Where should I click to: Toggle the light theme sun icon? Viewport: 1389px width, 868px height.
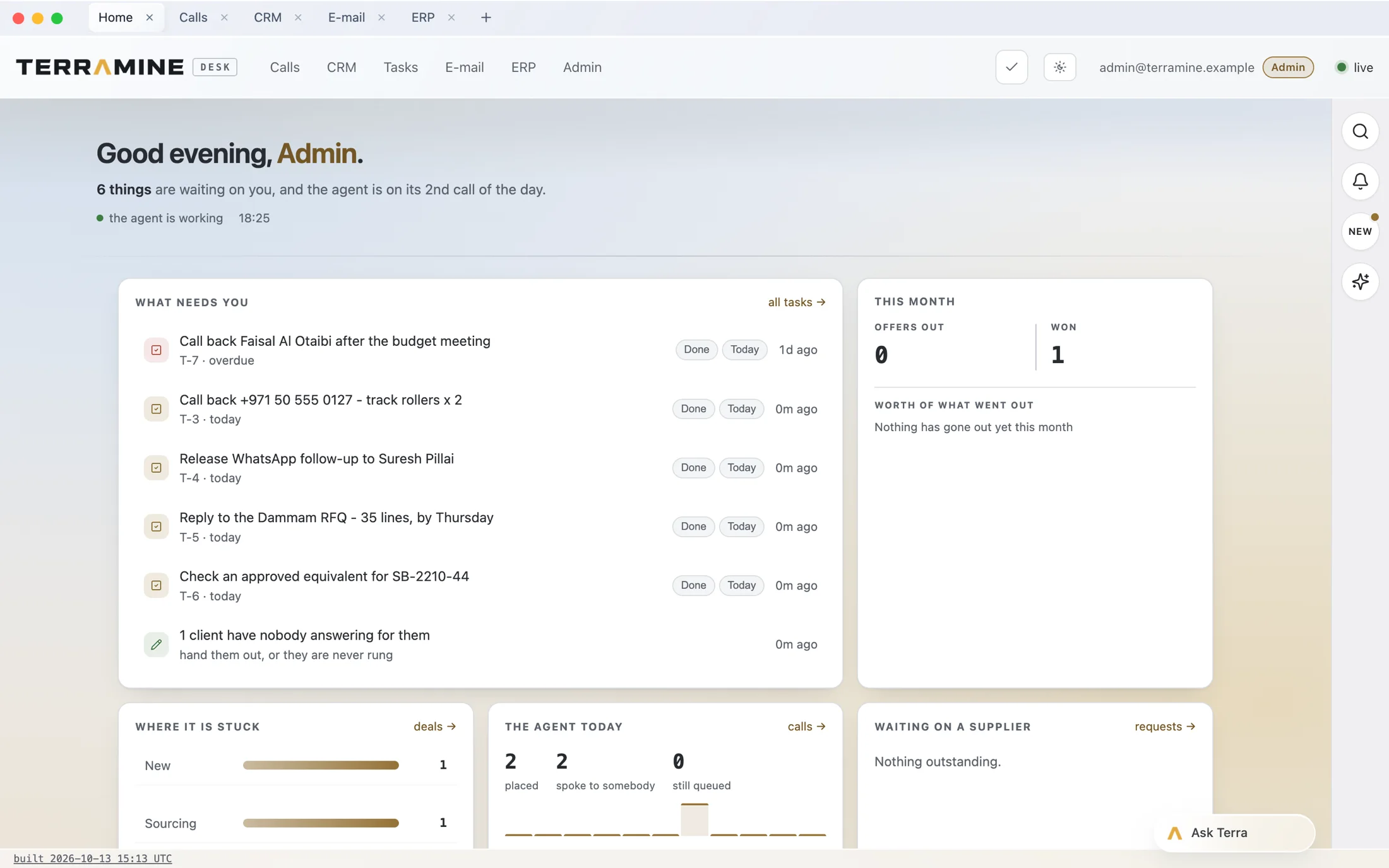pyautogui.click(x=1059, y=67)
